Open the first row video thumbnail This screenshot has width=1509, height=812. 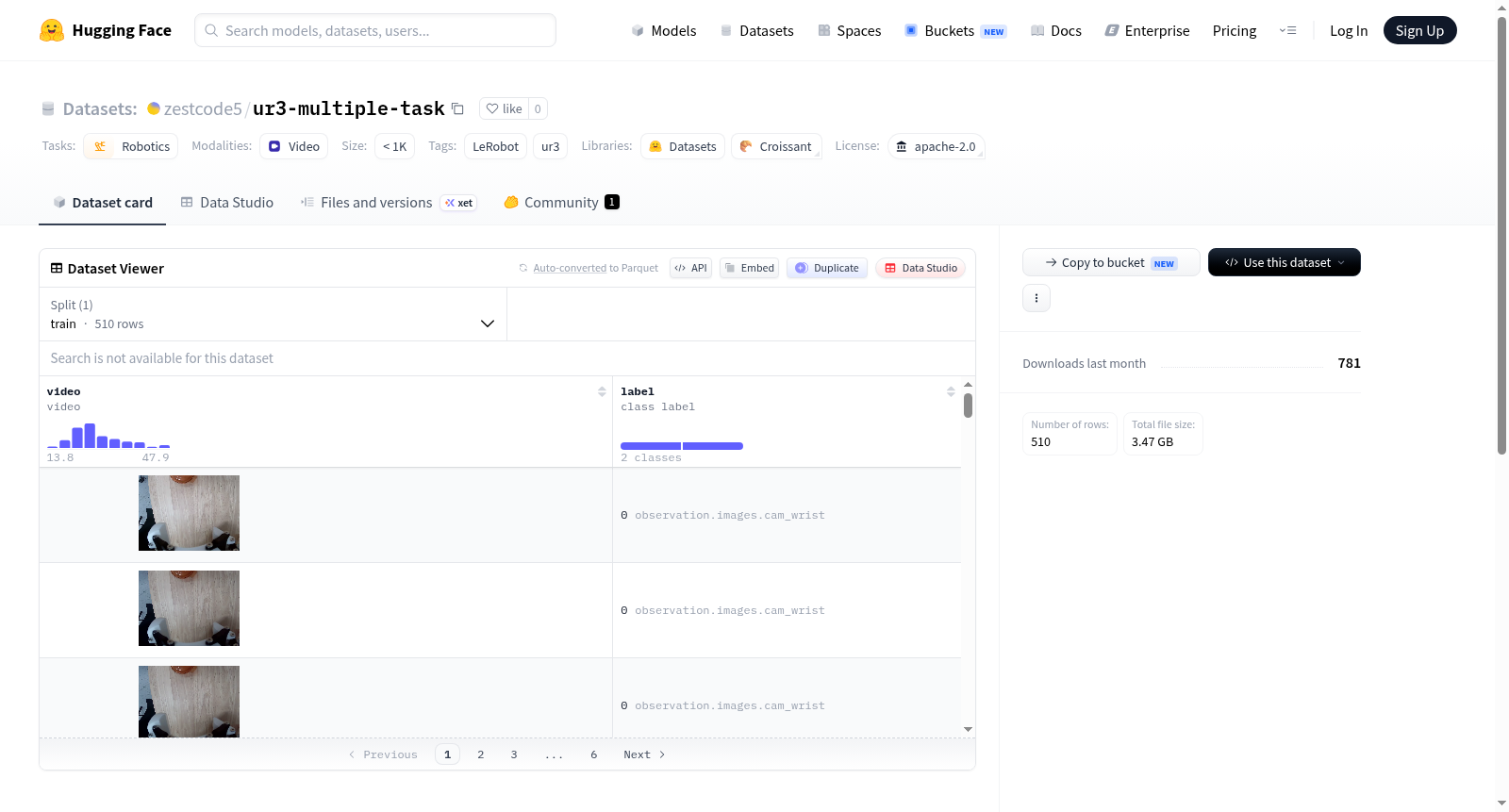tap(189, 513)
